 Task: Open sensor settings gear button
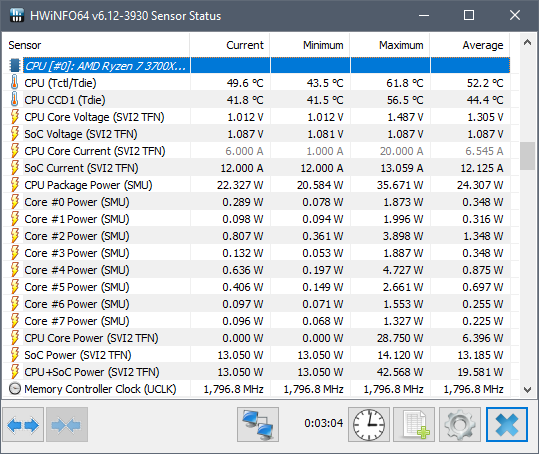coord(460,424)
